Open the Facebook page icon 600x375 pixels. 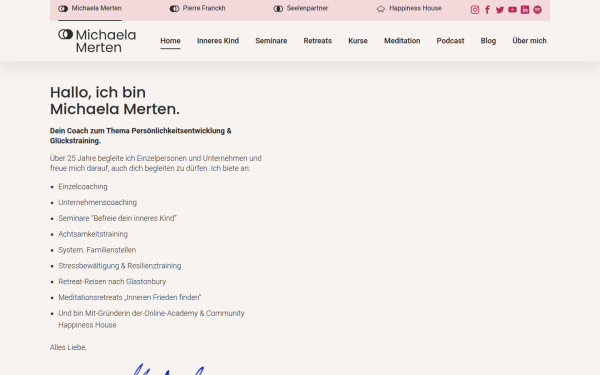point(487,10)
